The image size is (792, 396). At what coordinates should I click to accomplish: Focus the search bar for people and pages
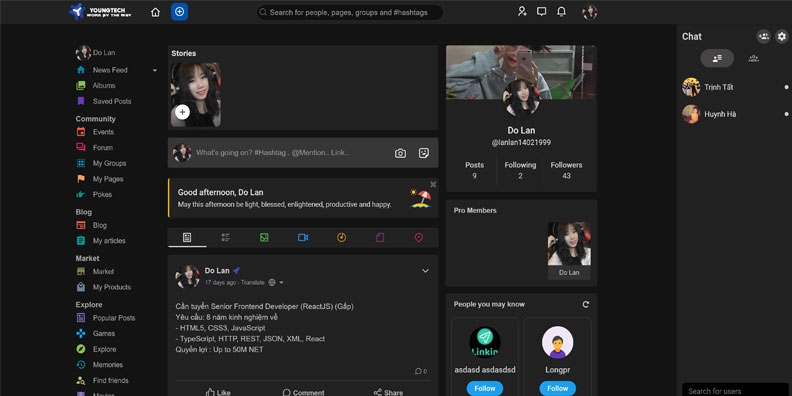coord(350,12)
